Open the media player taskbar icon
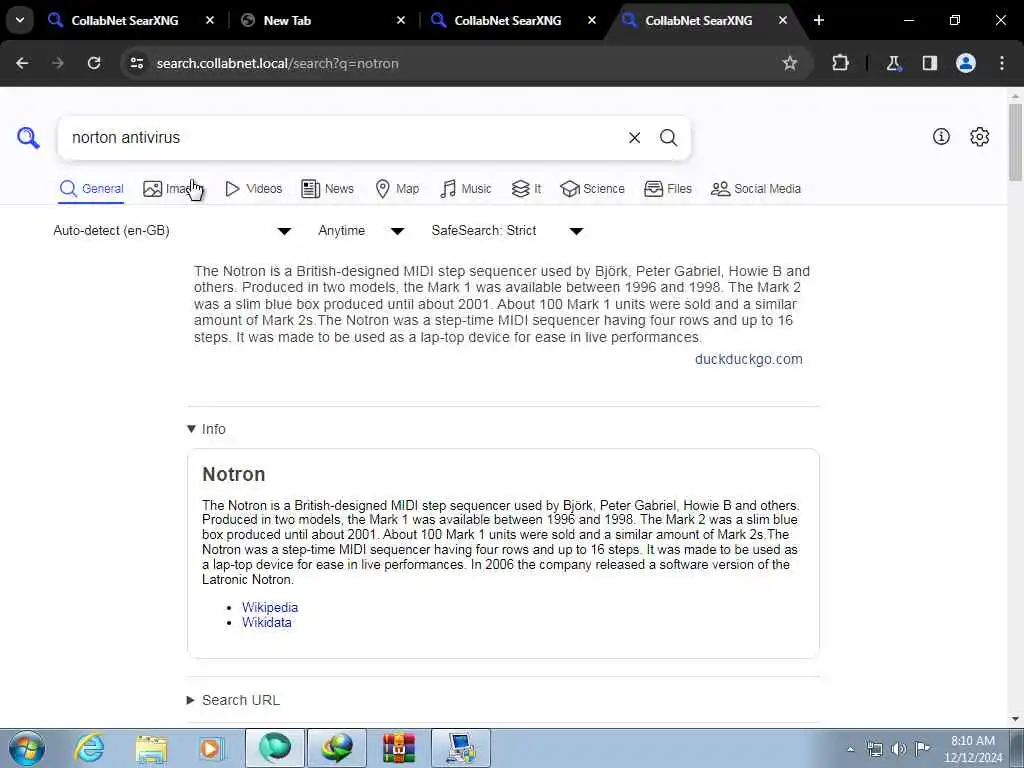This screenshot has height=768, width=1024. pyautogui.click(x=212, y=748)
